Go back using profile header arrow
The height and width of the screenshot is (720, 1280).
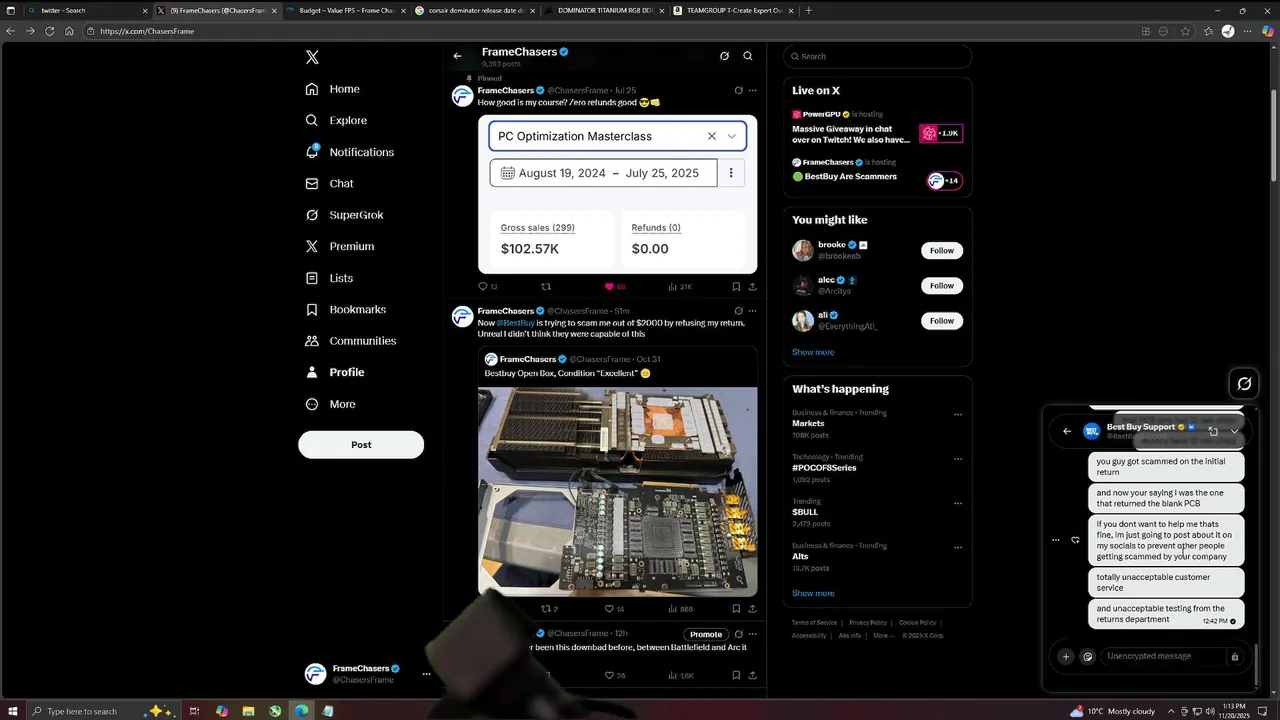(x=457, y=56)
